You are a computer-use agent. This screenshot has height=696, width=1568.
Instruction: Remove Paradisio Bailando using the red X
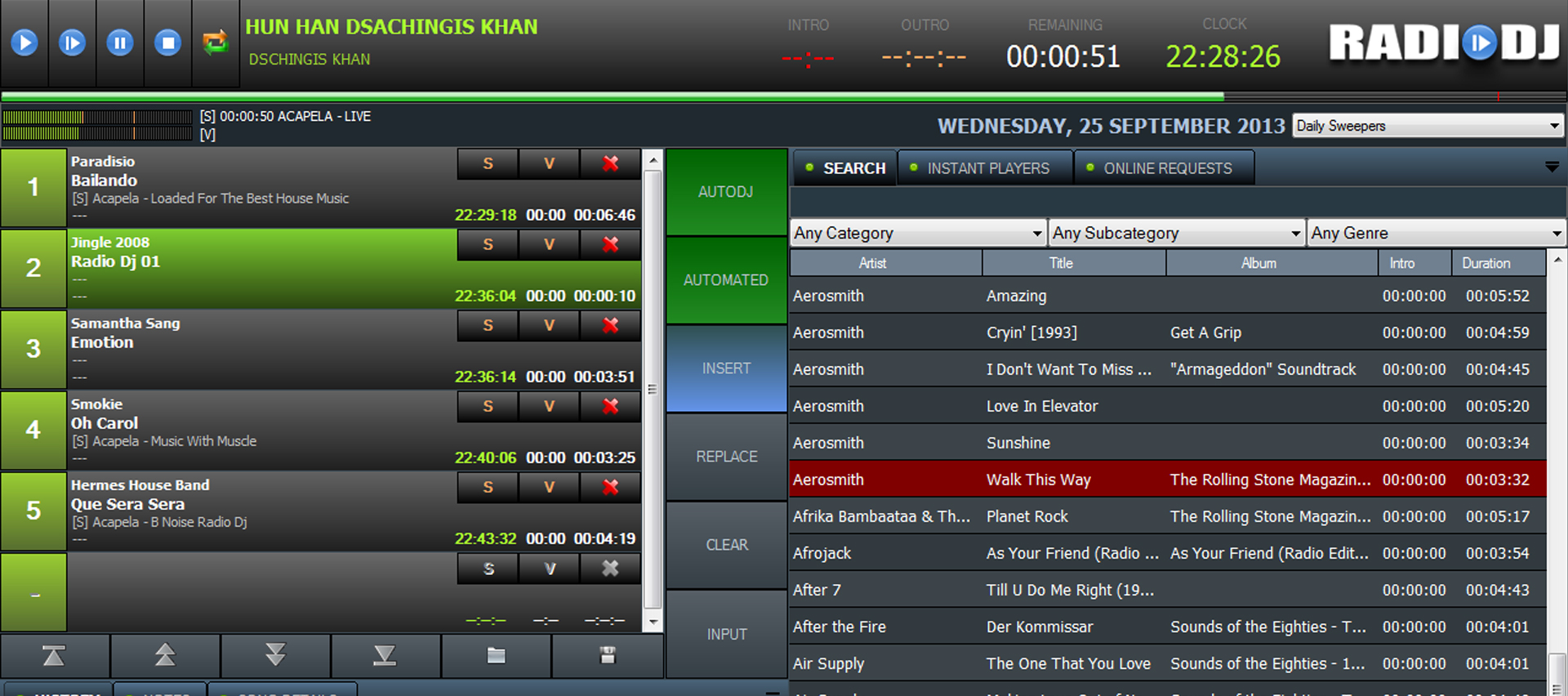(x=610, y=163)
